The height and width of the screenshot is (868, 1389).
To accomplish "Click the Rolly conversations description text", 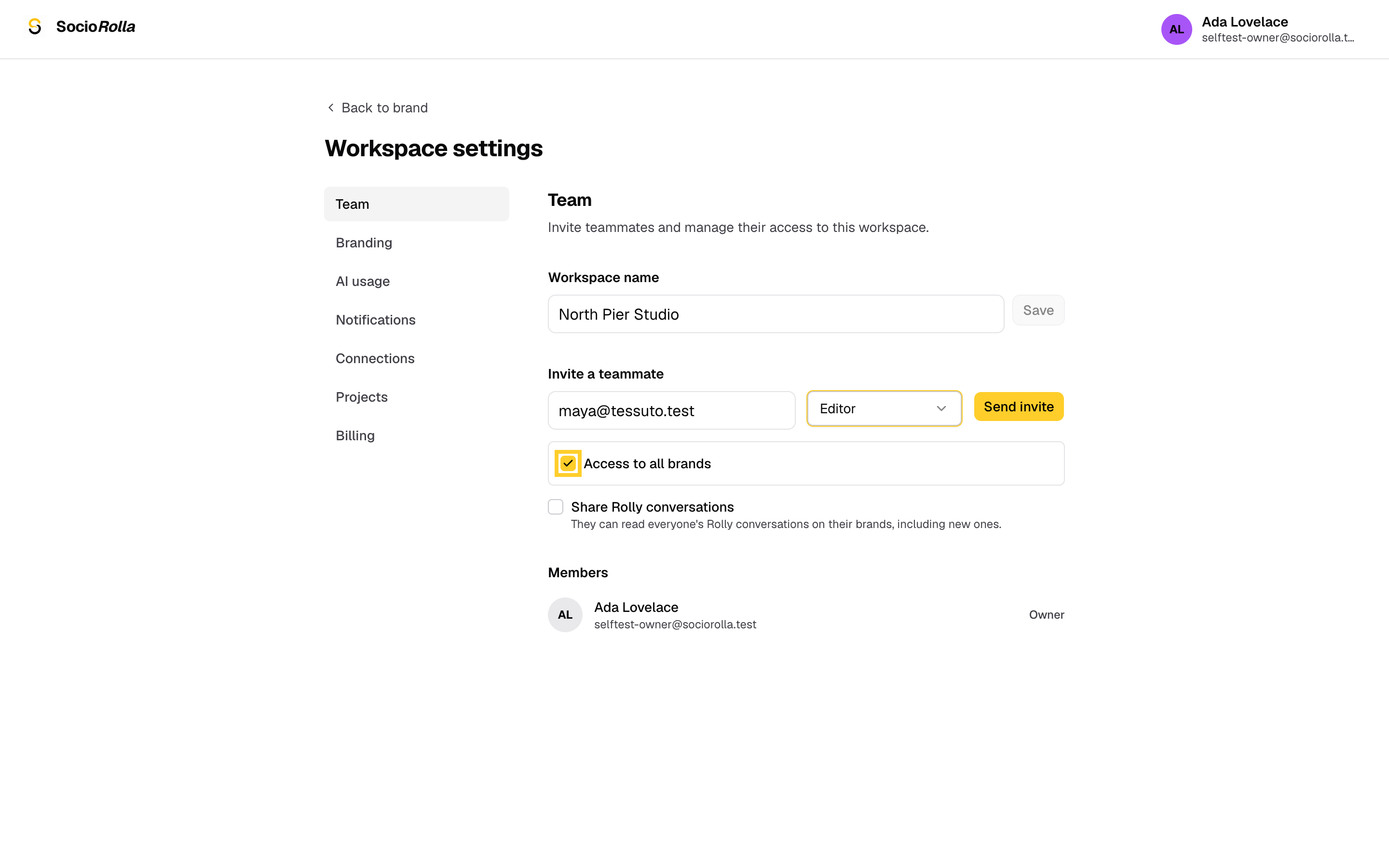I will (786, 524).
